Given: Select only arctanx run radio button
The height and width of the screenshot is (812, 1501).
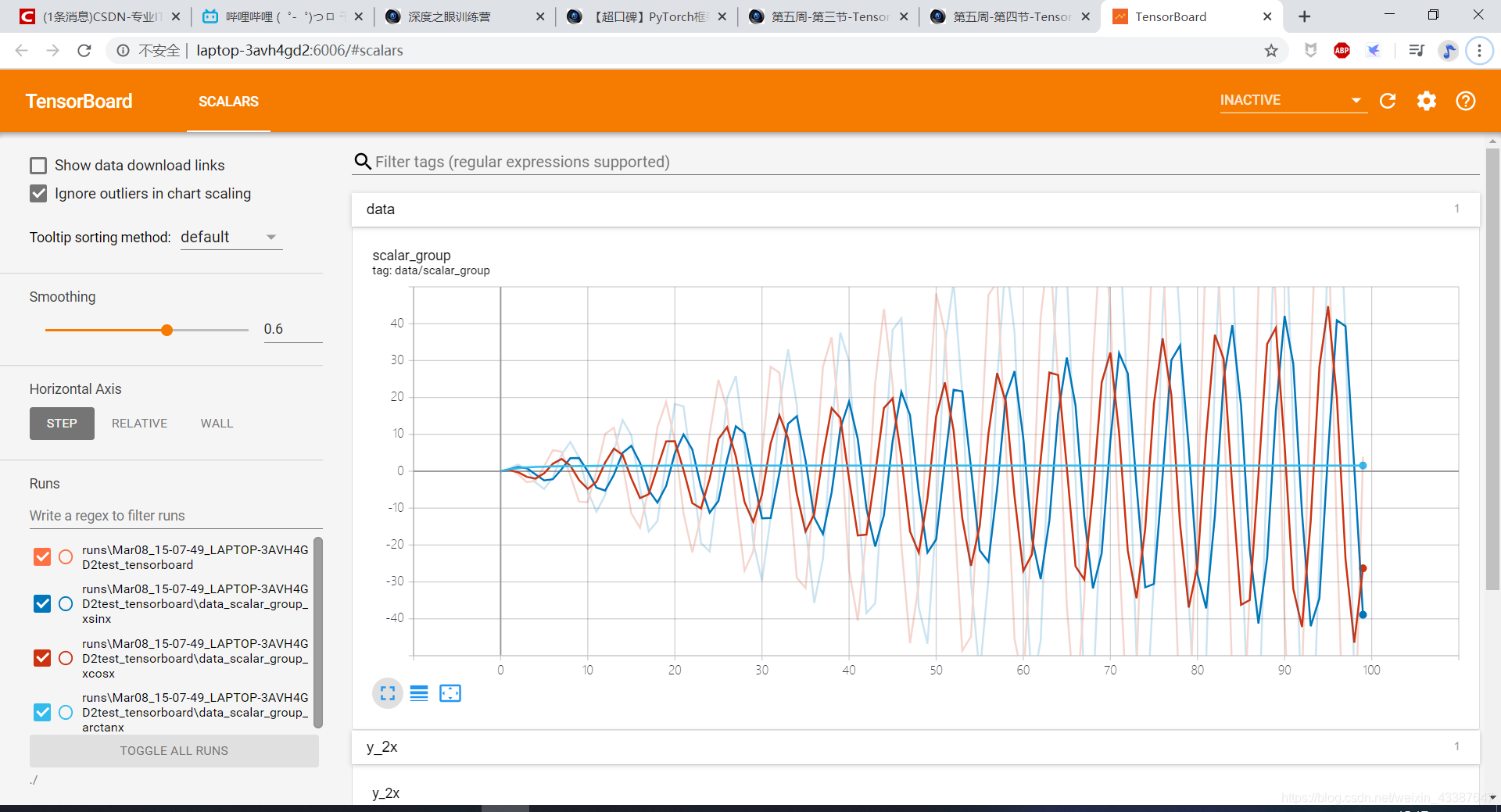Looking at the screenshot, I should pos(66,712).
